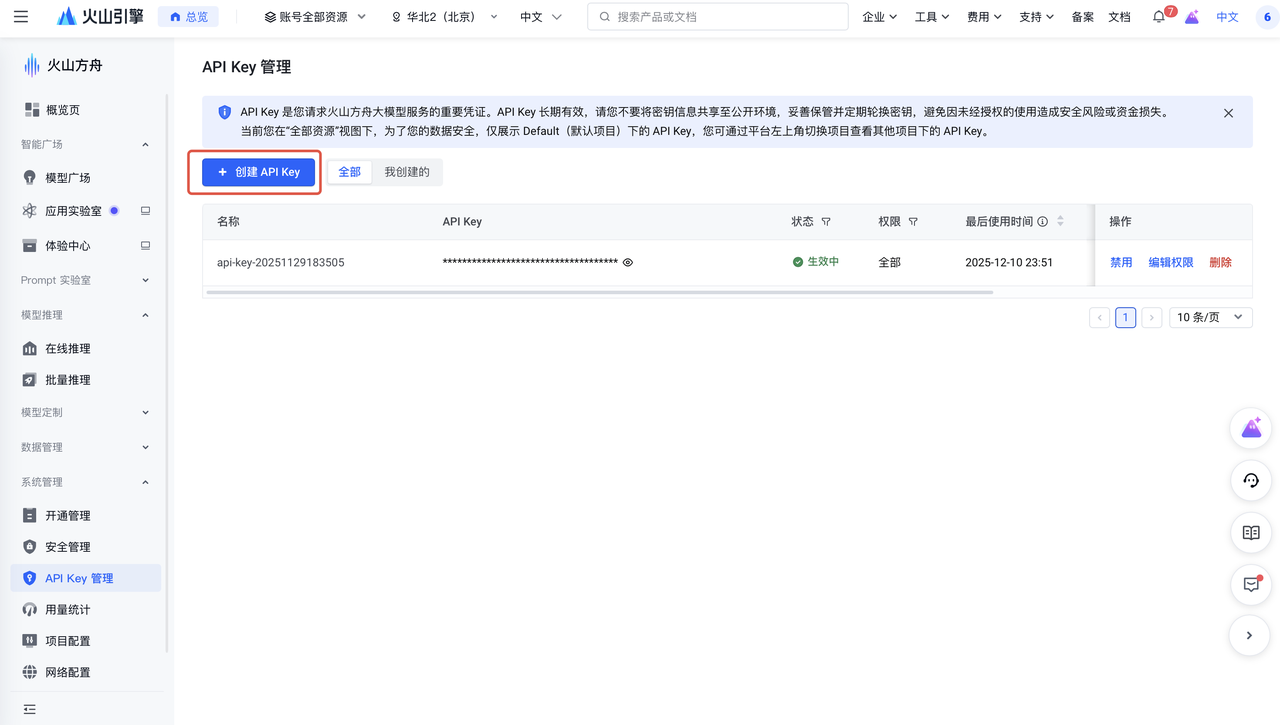Open the hamburger menu icon top left
The height and width of the screenshot is (725, 1280).
(x=22, y=16)
